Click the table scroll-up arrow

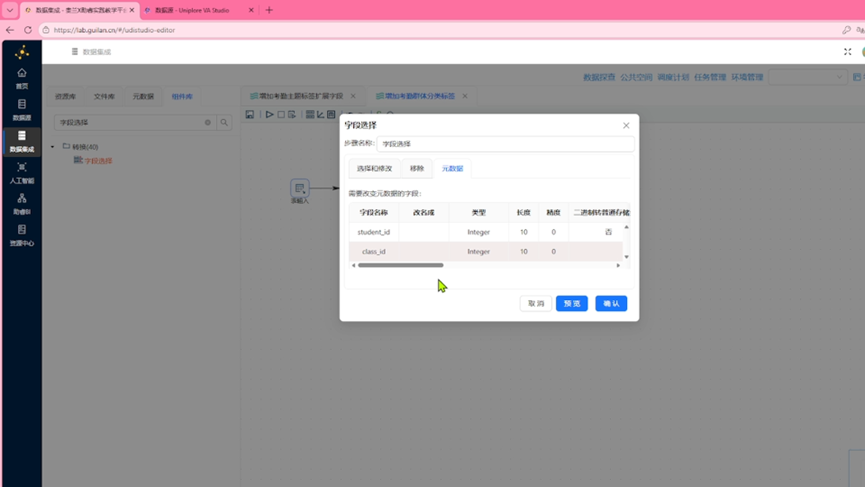coord(626,227)
